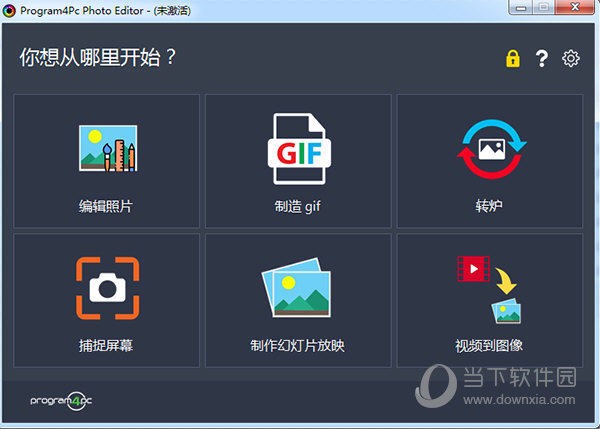Viewport: 600px width, 429px height.
Task: Click the 你想从哪里开始？ heading text
Action: pos(98,58)
